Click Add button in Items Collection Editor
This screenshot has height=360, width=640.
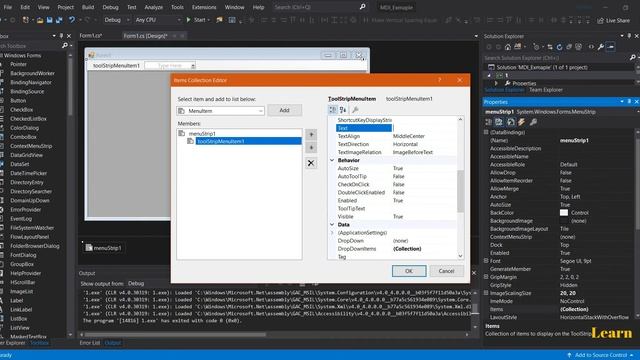tap(284, 110)
